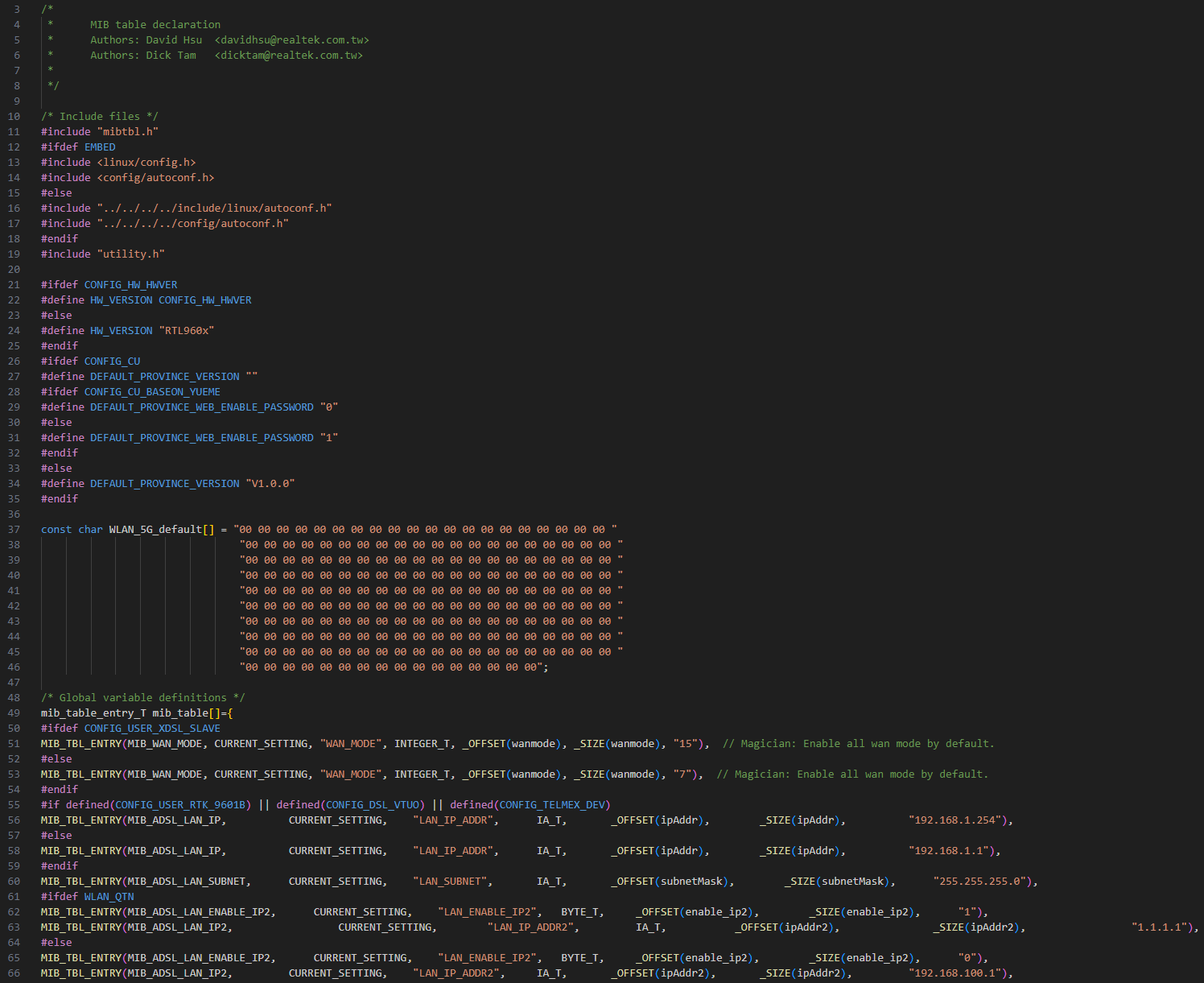1204x983 pixels.
Task: Click the CONFIG_TELMEX_DEV macro name
Action: point(555,804)
